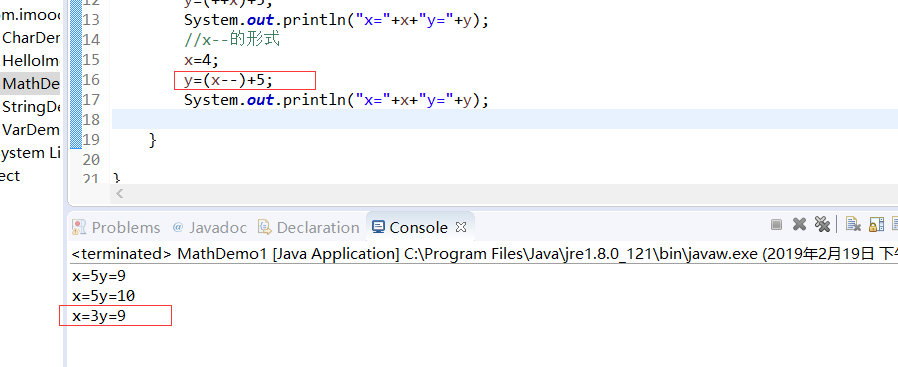The width and height of the screenshot is (898, 367).
Task: Click the println statement on line 17
Action: (336, 100)
